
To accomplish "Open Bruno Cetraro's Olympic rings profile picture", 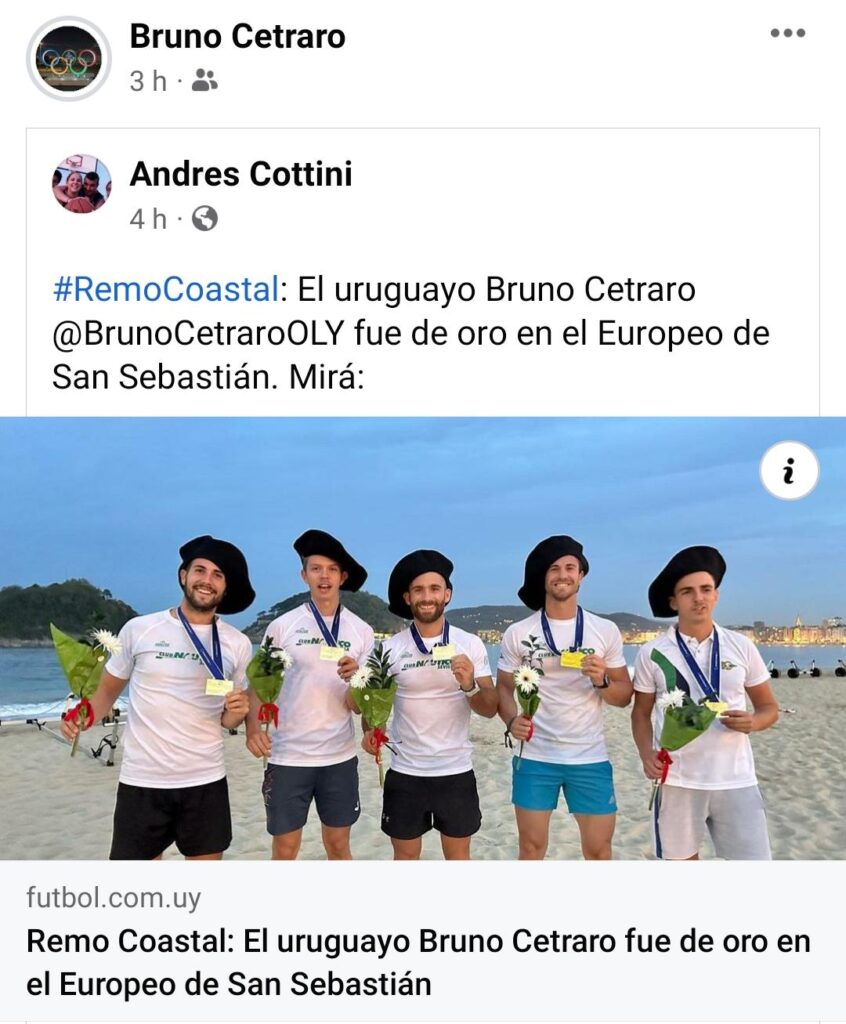I will pyautogui.click(x=69, y=58).
